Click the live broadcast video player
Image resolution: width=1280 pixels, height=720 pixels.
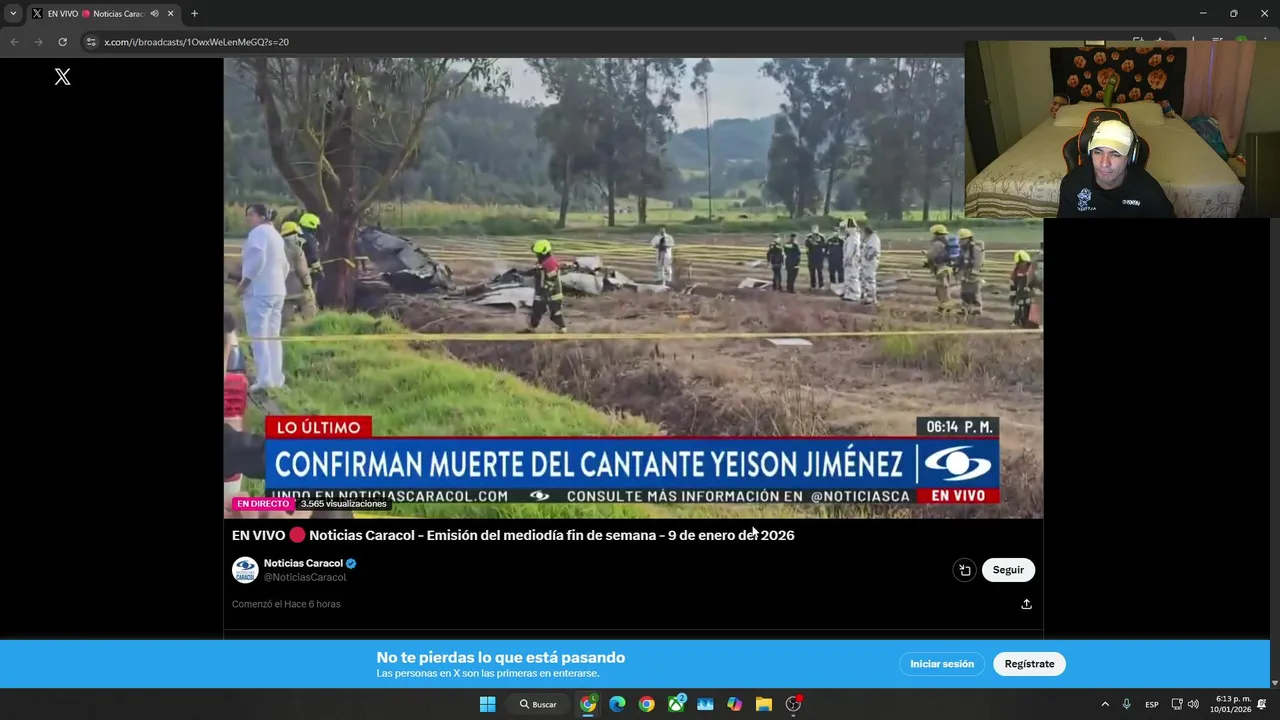point(633,288)
